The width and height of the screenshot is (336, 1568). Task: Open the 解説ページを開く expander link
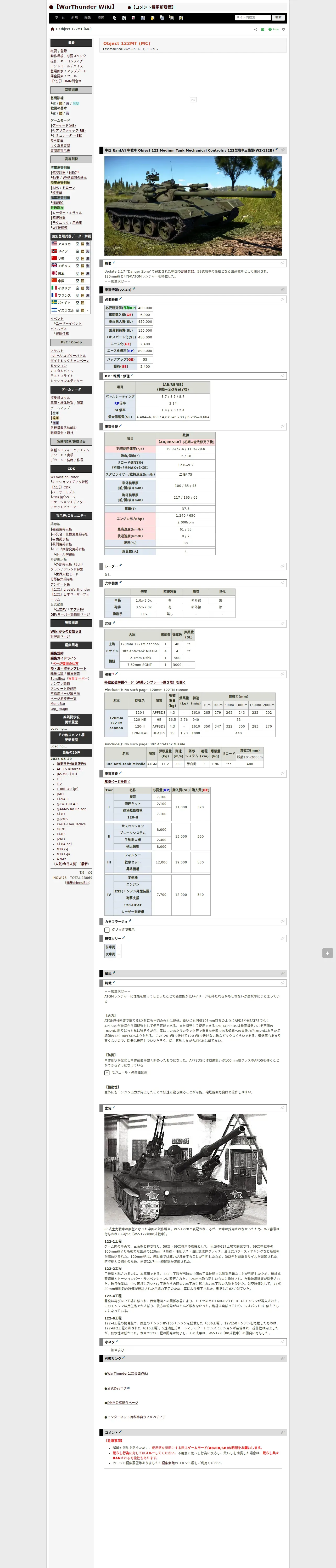coord(117,782)
